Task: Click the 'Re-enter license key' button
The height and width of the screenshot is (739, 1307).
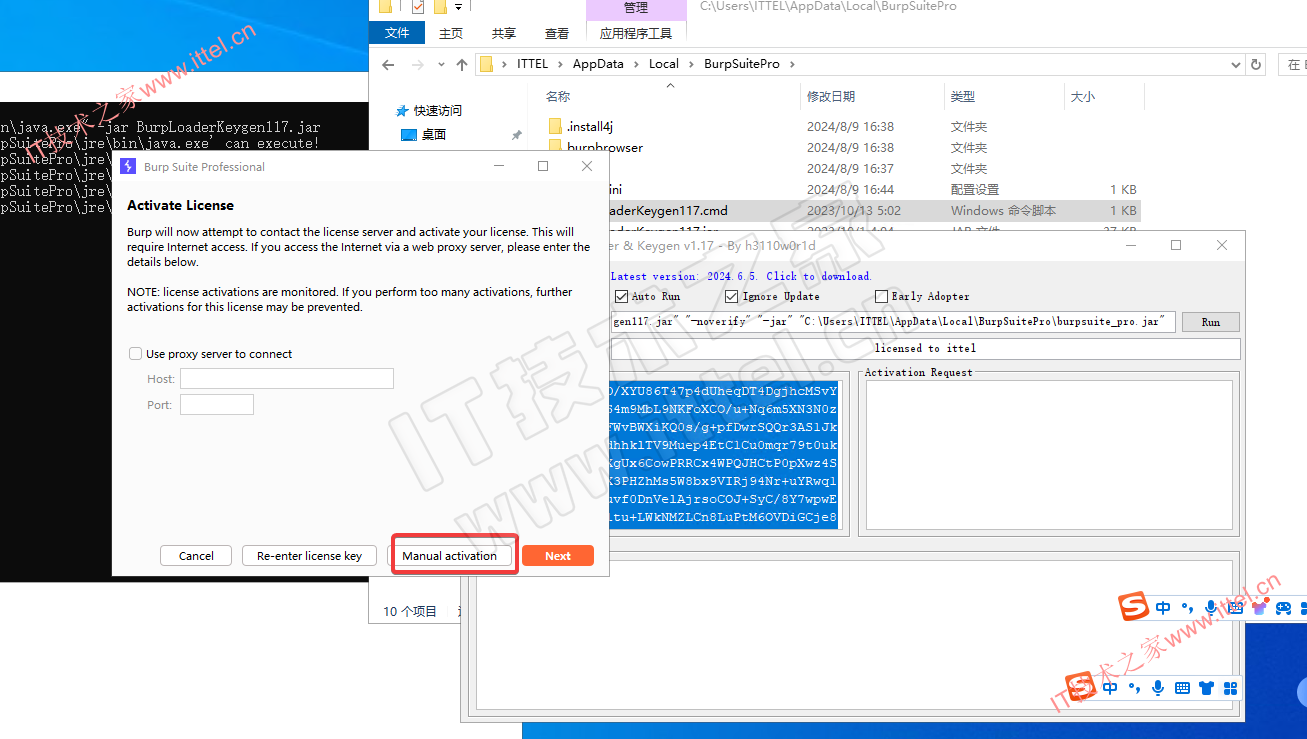Action: [x=309, y=556]
